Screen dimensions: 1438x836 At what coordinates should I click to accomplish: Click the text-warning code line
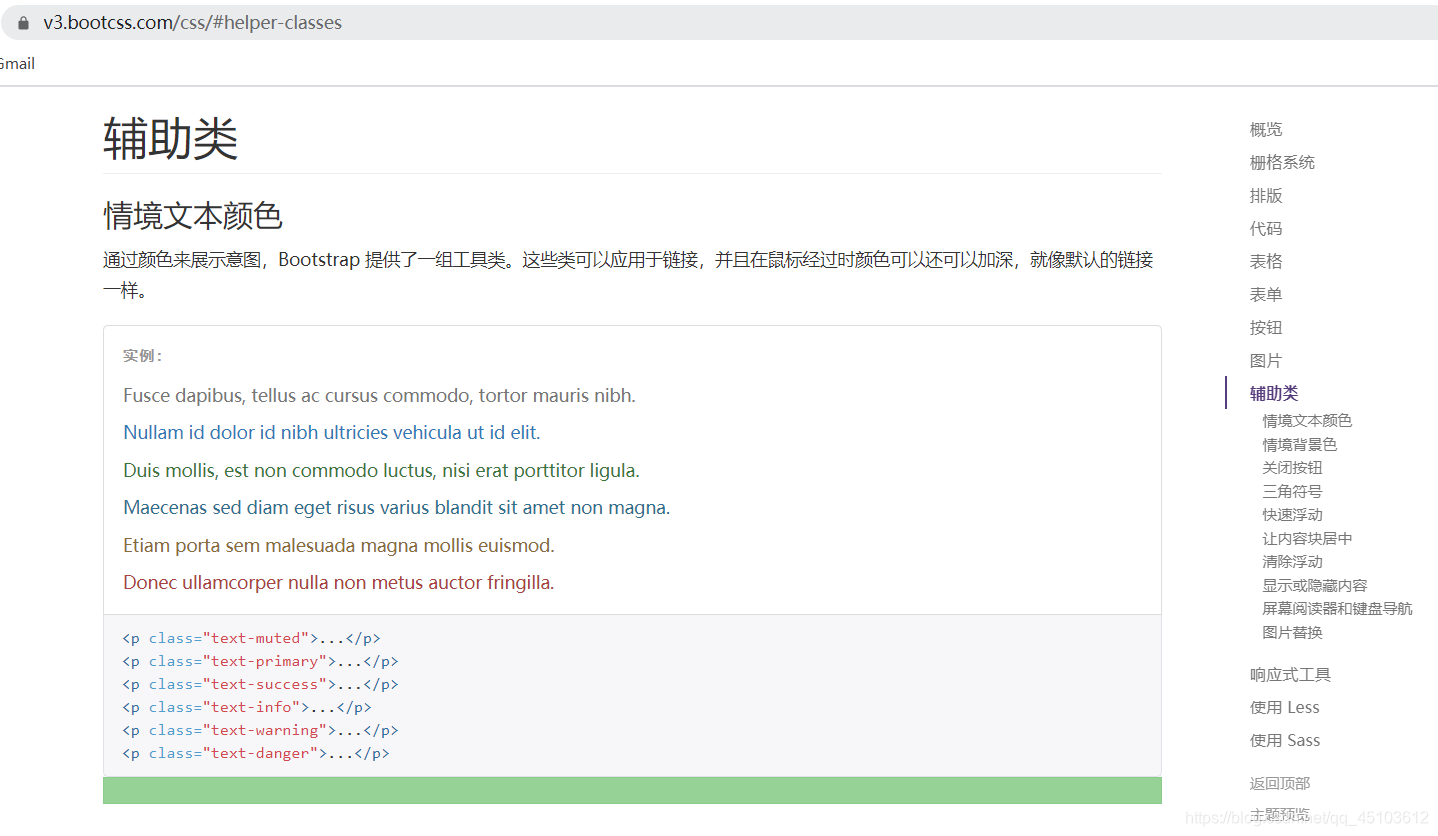pyautogui.click(x=260, y=730)
